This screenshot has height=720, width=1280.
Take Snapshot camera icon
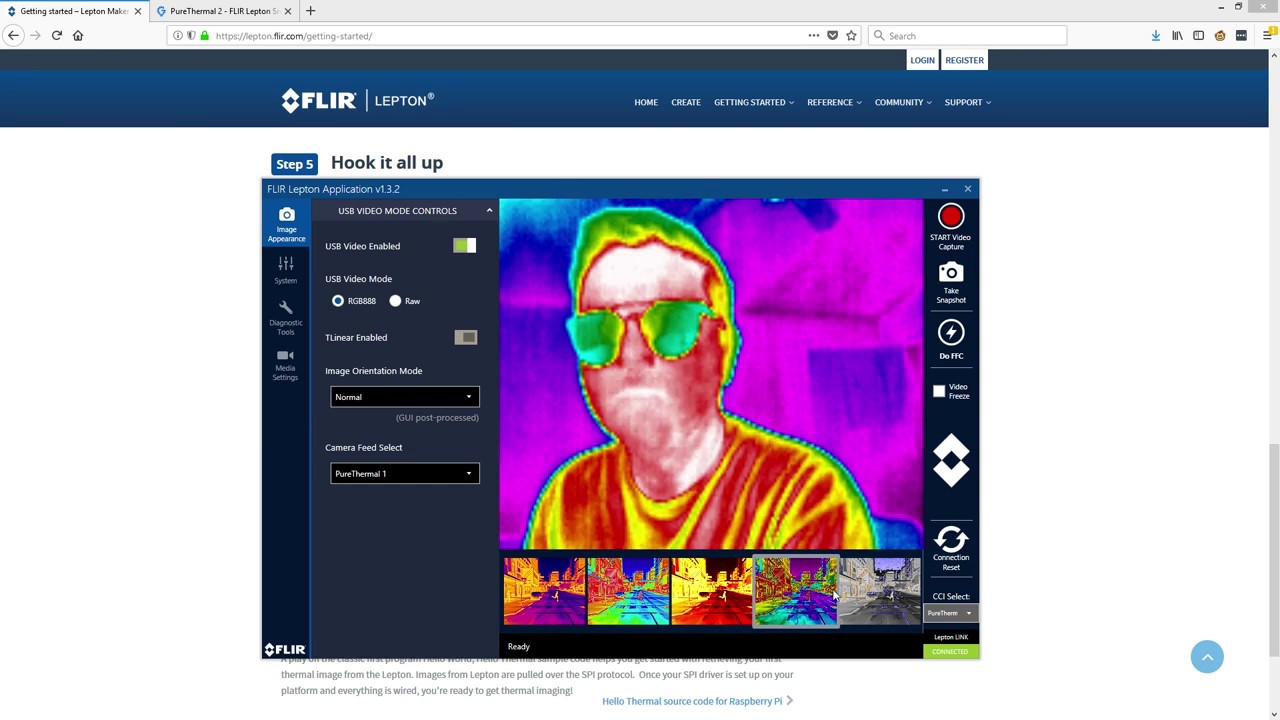(x=951, y=272)
